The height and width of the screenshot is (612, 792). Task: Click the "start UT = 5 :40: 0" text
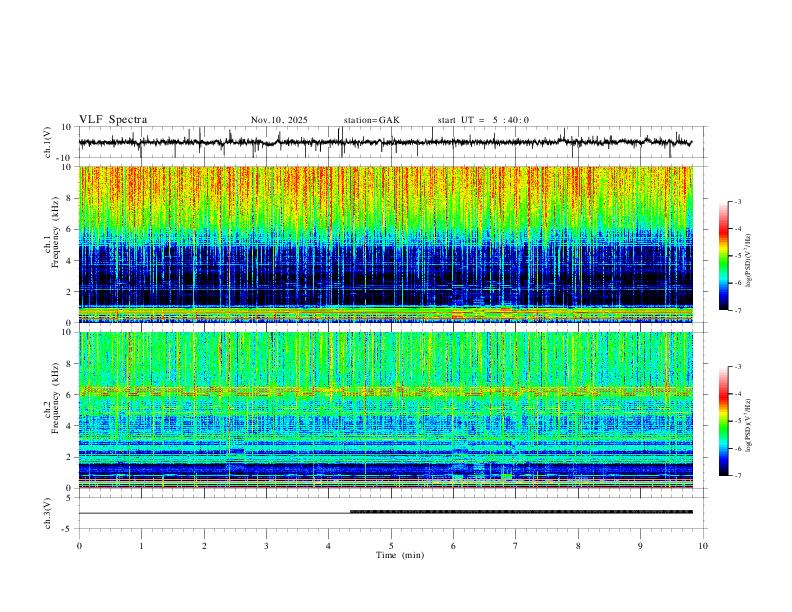pos(483,120)
